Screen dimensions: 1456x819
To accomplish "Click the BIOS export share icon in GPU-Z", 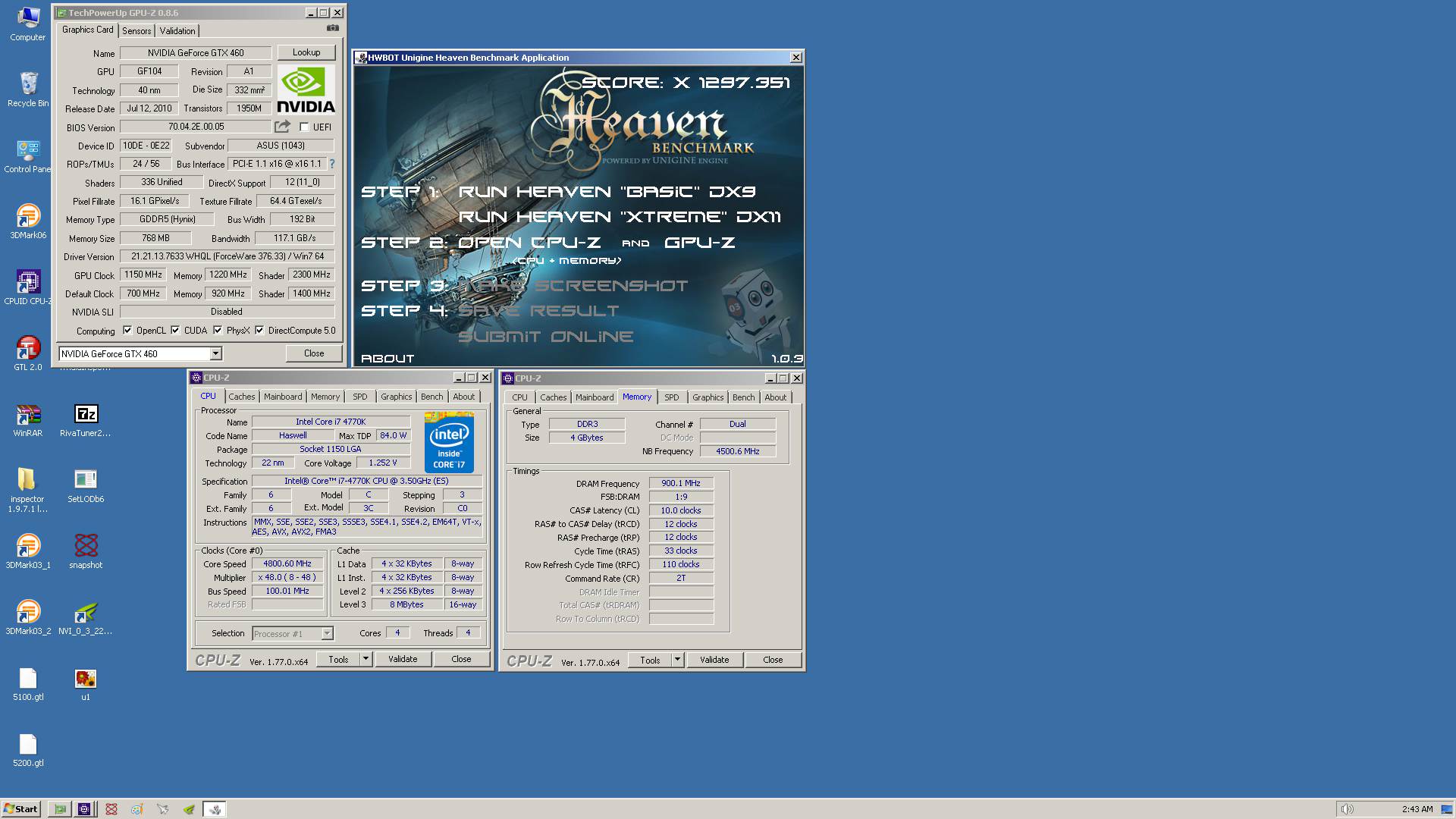I will pyautogui.click(x=282, y=127).
